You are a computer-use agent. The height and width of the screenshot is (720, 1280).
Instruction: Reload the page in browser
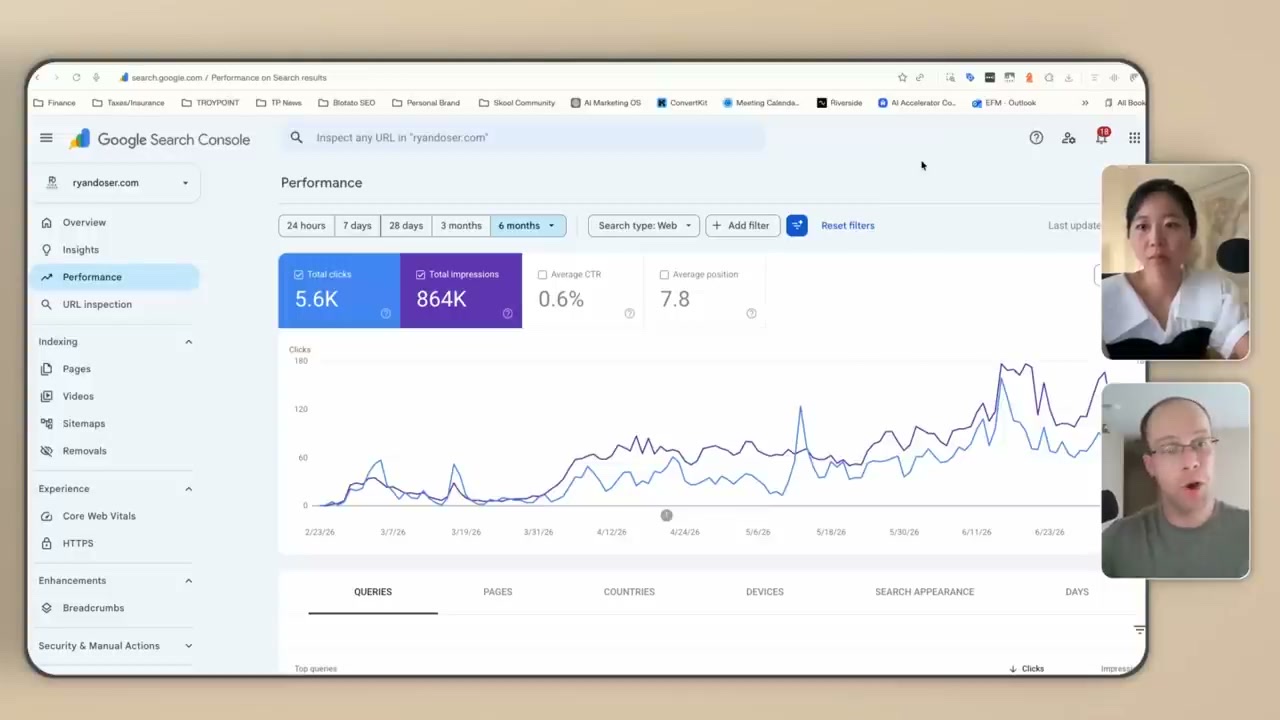[x=76, y=77]
